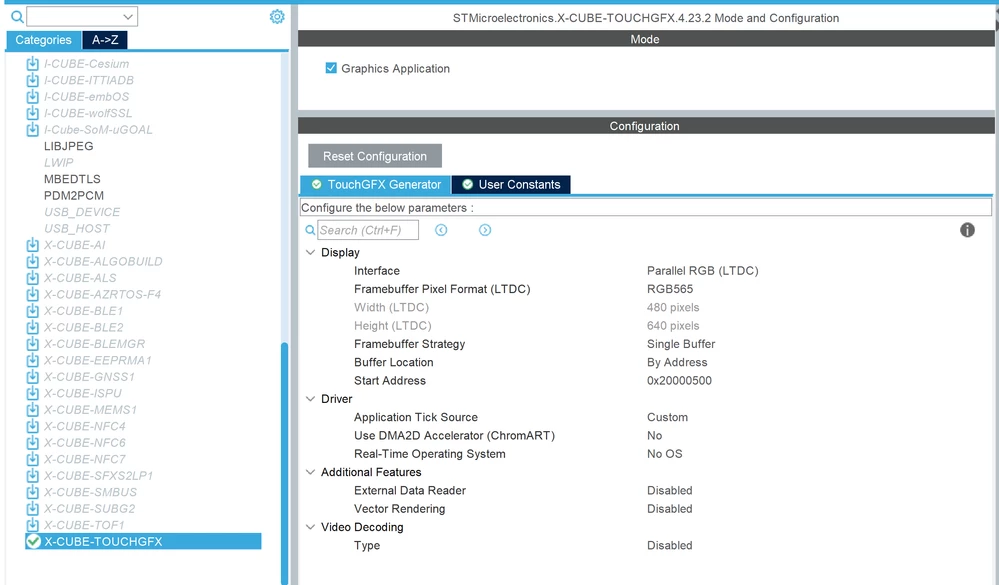Select X-CUBE-SUBG2 entry
The height and width of the screenshot is (585, 999).
[89, 509]
